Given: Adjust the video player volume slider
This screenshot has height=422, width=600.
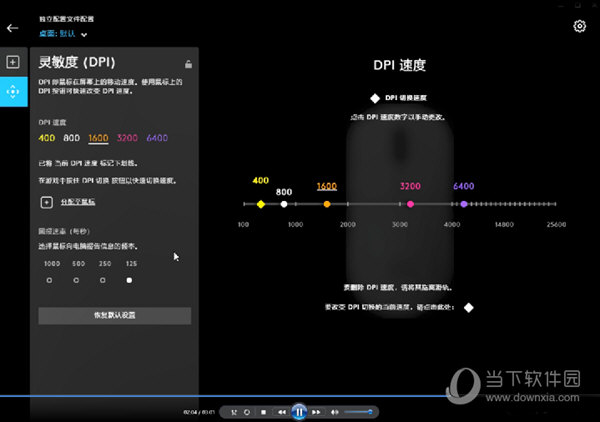Looking at the screenshot, I should pyautogui.click(x=359, y=412).
